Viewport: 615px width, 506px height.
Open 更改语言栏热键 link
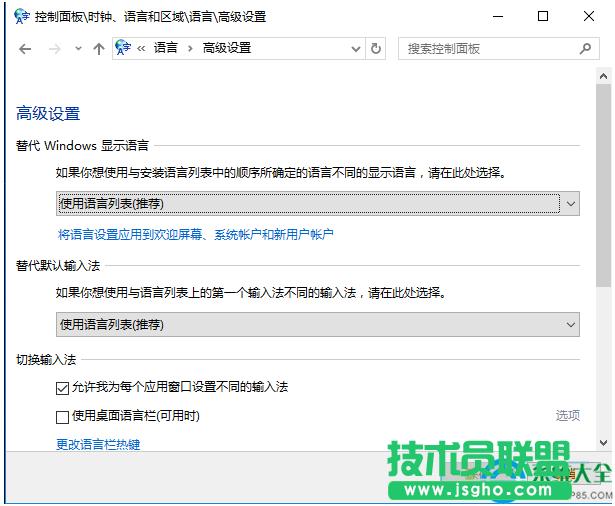[x=98, y=444]
